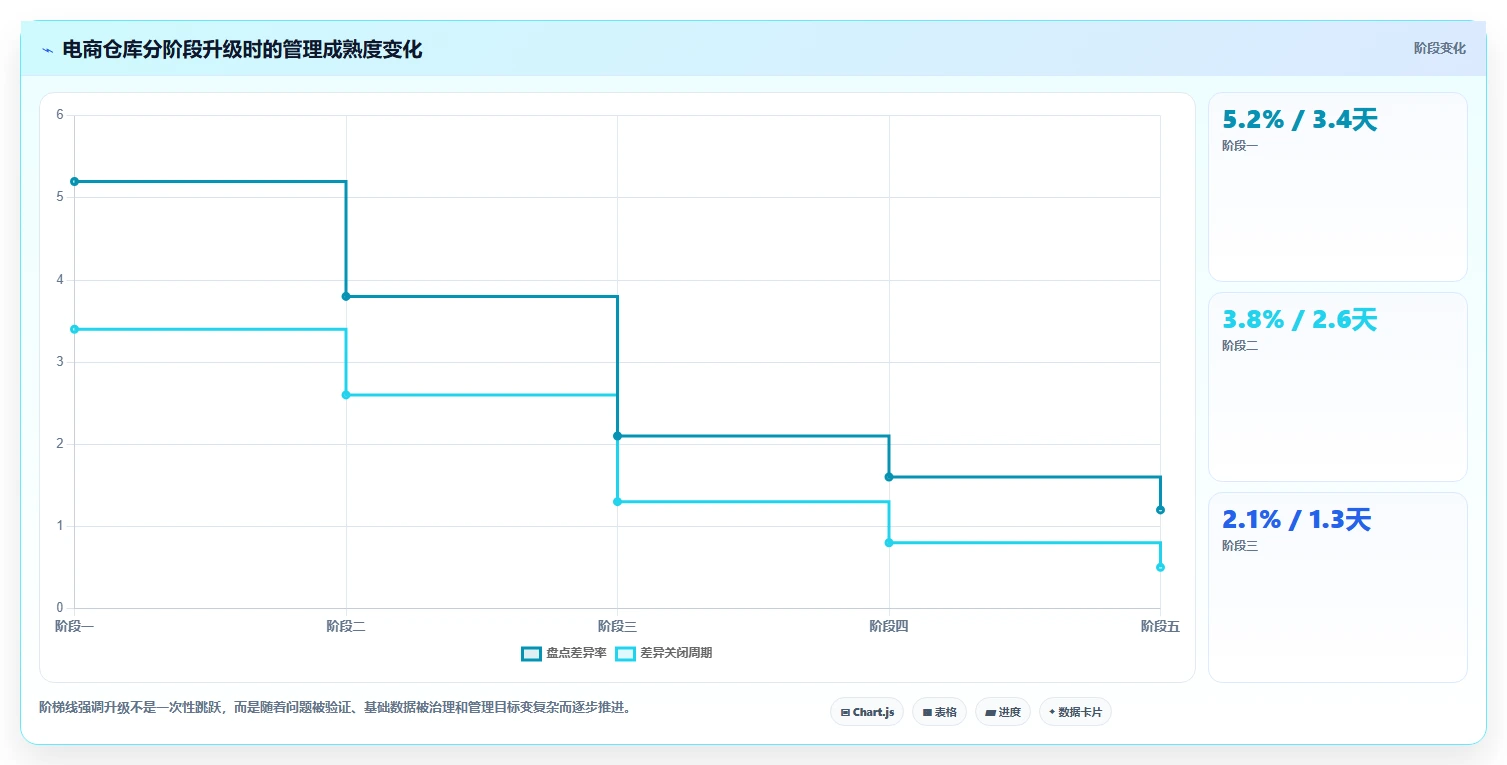Click the 阶段三 caption in third card

[1240, 546]
